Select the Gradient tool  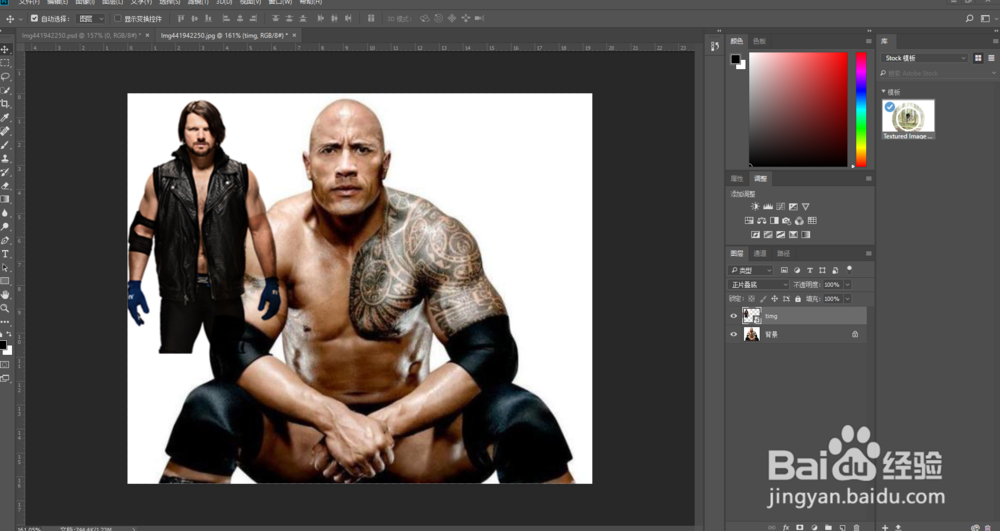(5, 200)
